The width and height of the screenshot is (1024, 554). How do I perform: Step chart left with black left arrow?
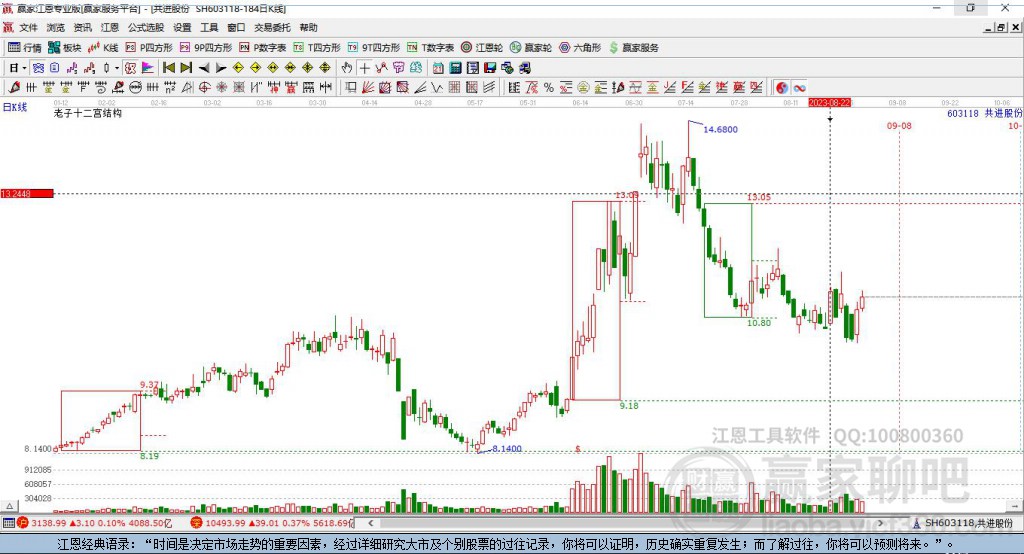(x=204, y=68)
